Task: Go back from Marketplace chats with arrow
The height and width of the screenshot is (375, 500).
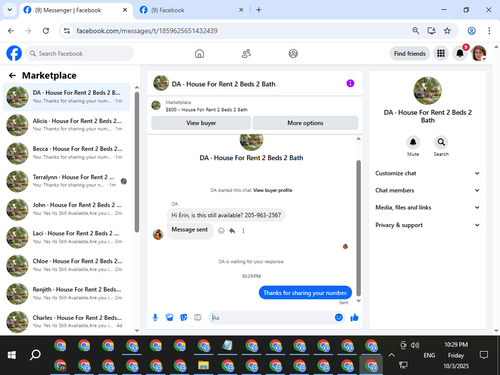Action: (x=12, y=76)
